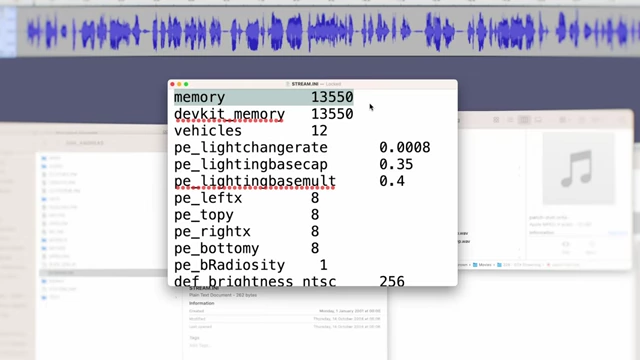Click the 'vehicles' key text
The width and height of the screenshot is (640, 360).
[208, 131]
